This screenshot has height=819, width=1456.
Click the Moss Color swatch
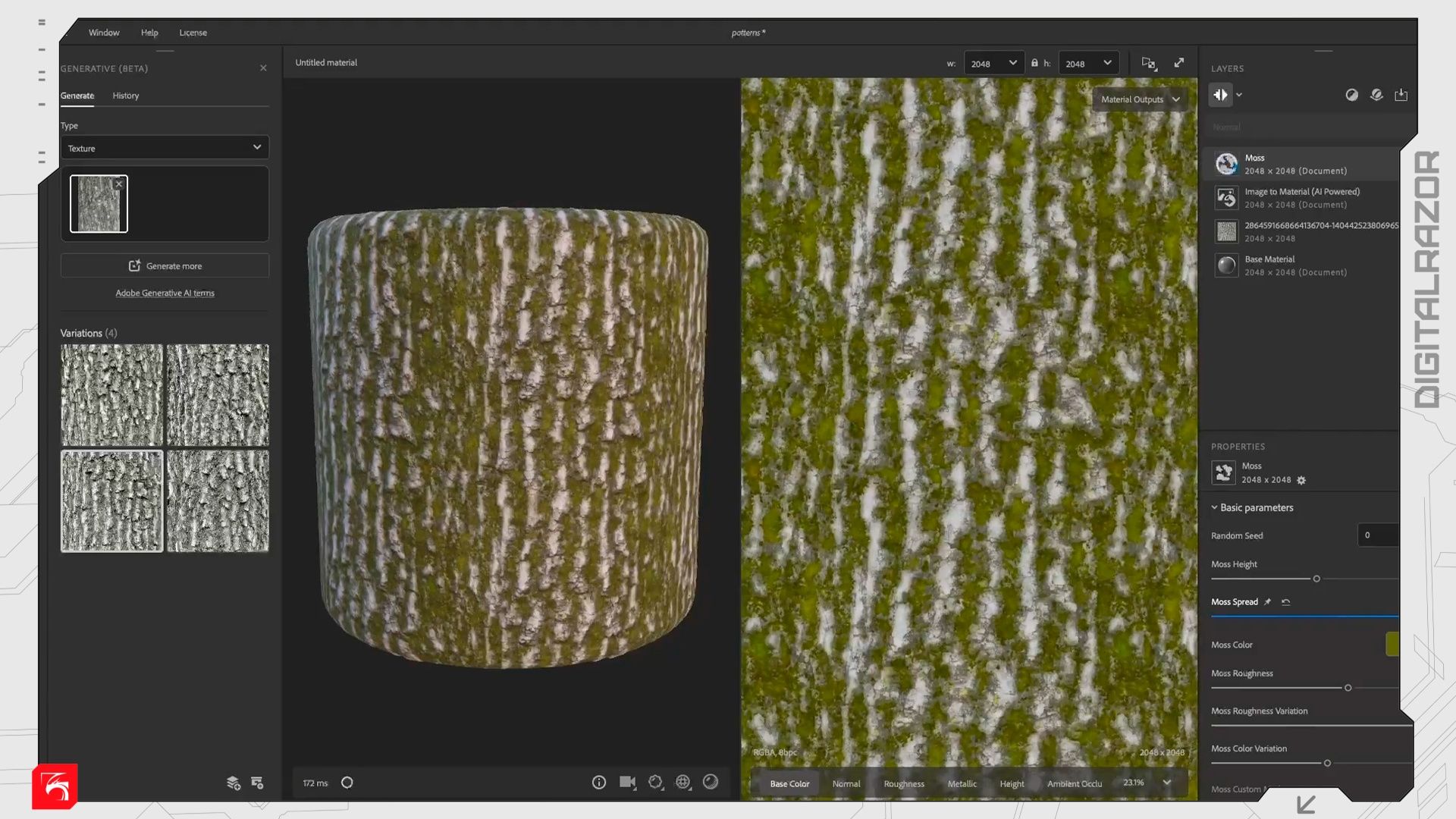coord(1392,644)
